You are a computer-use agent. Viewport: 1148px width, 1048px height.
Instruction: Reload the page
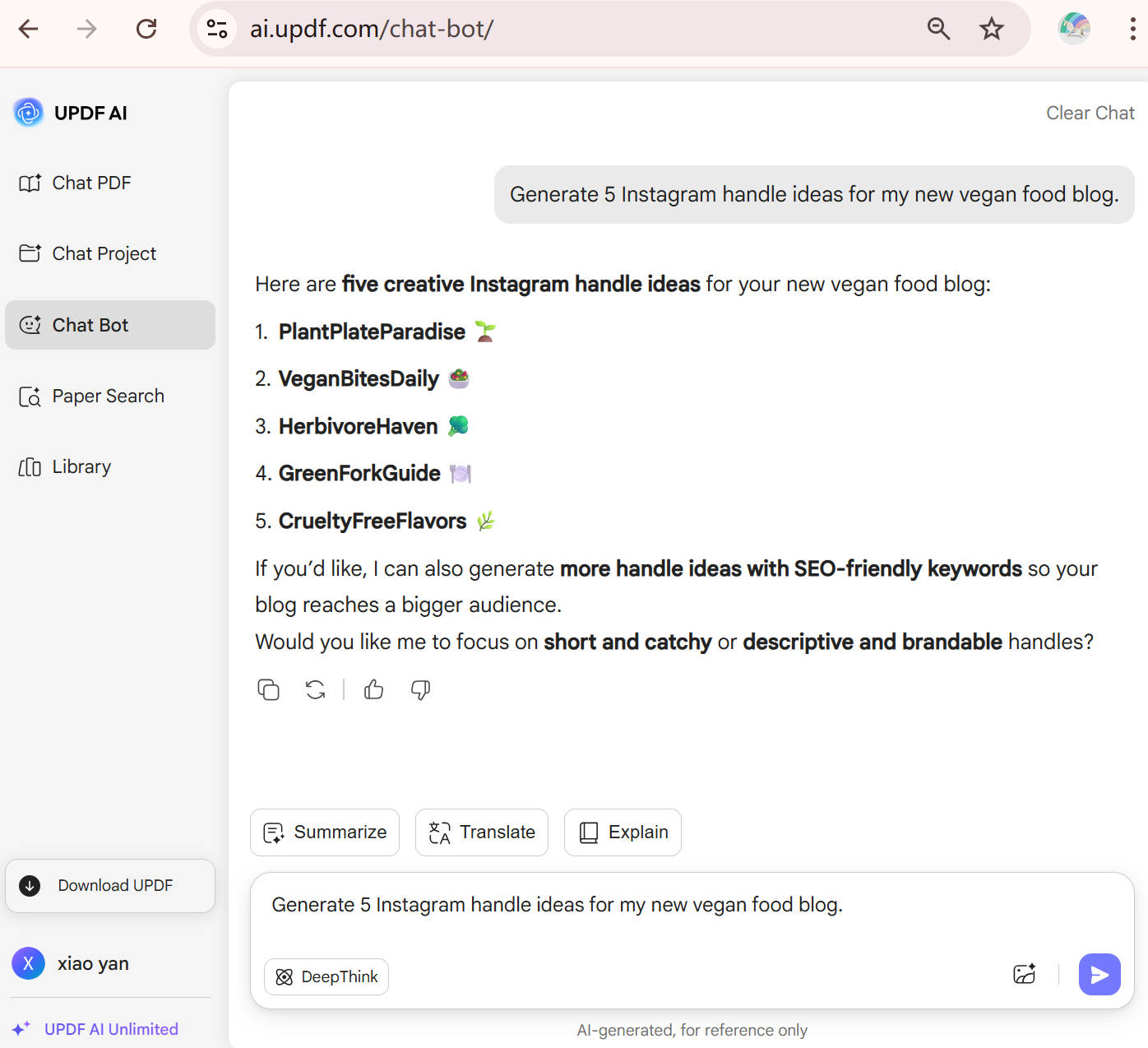point(146,29)
